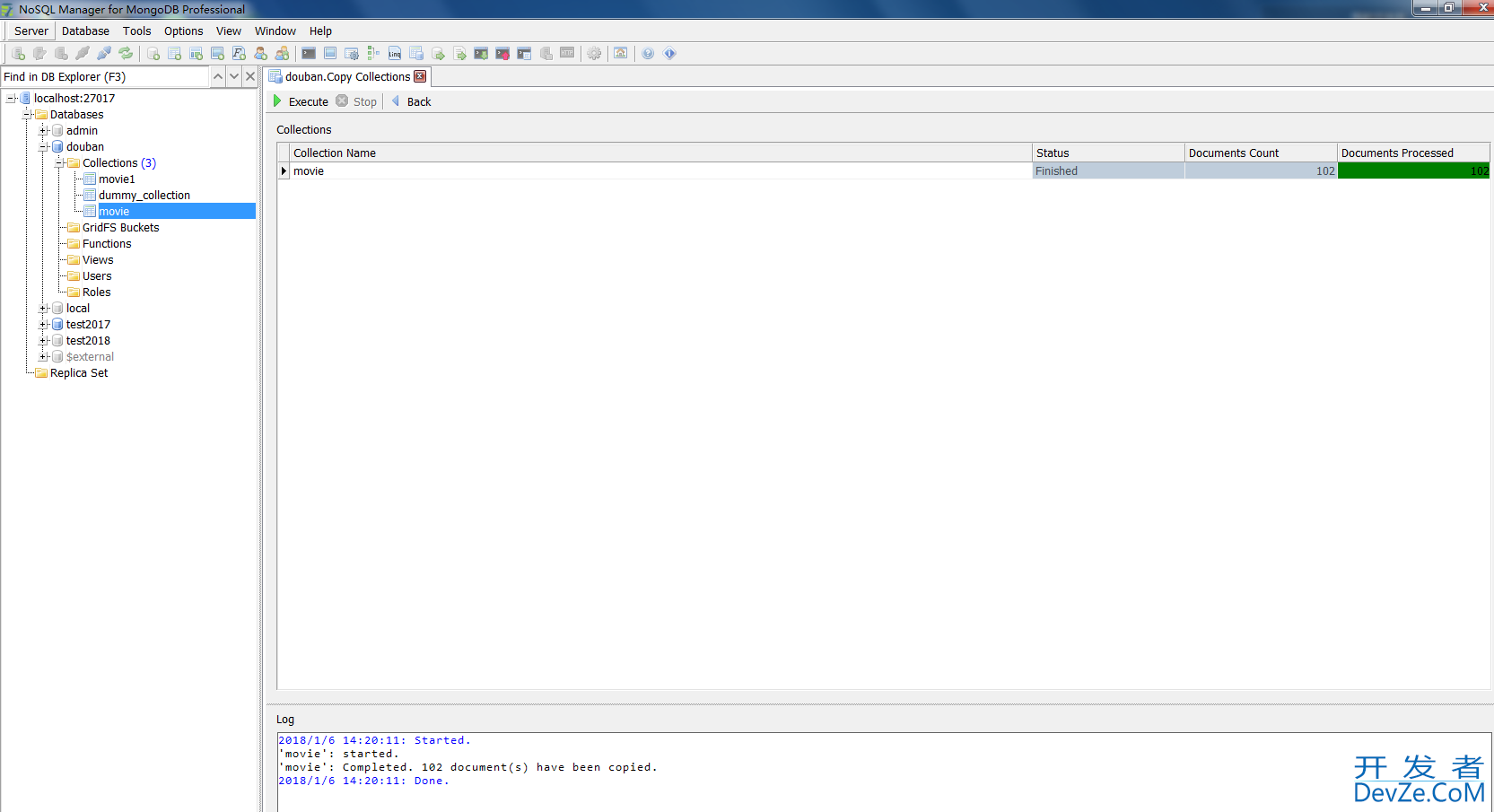1494x812 pixels.
Task: Select the Functions folder
Action: [x=107, y=244]
